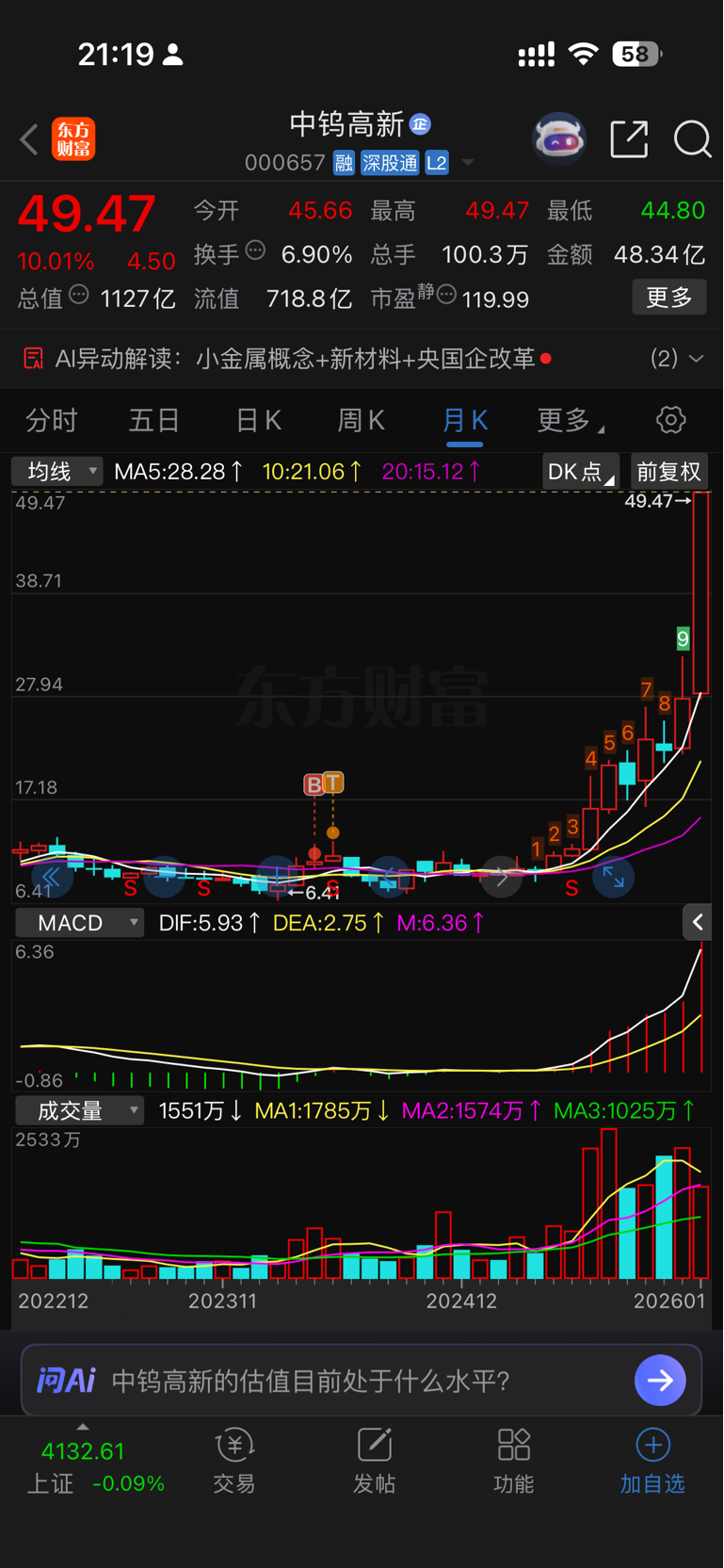Open the 前复权 adjustment selector
This screenshot has width=724, height=1568.
point(669,471)
